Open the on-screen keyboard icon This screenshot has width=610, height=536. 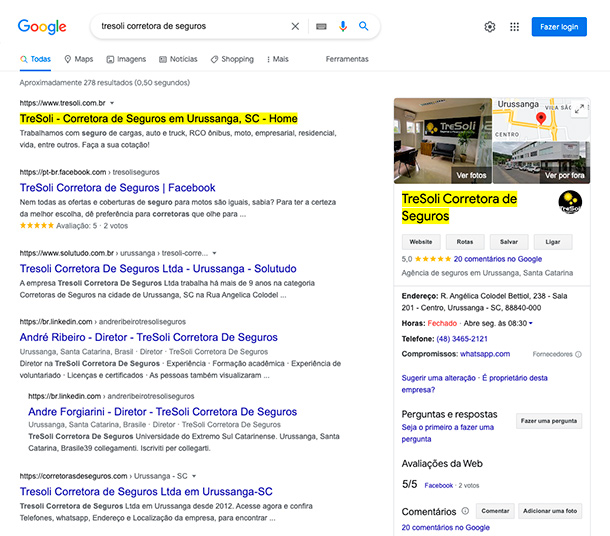point(321,26)
